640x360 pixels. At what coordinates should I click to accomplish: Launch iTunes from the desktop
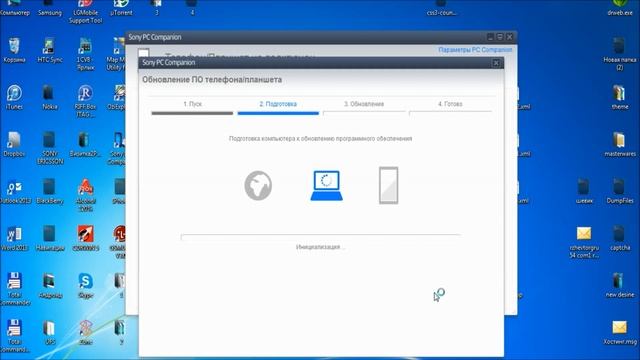(x=14, y=98)
